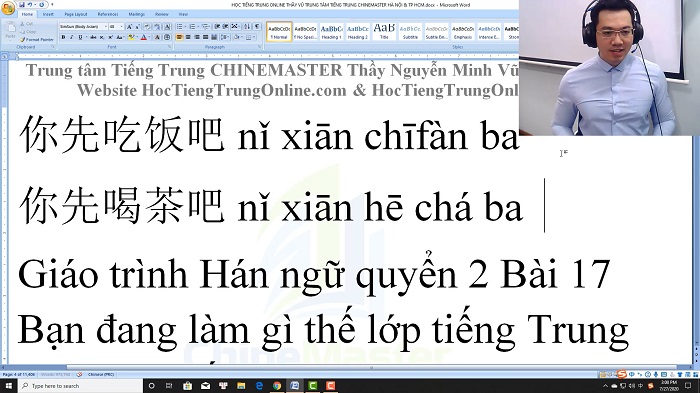Toggle Subscript formatting
The height and width of the screenshot is (393, 700).
pos(102,37)
